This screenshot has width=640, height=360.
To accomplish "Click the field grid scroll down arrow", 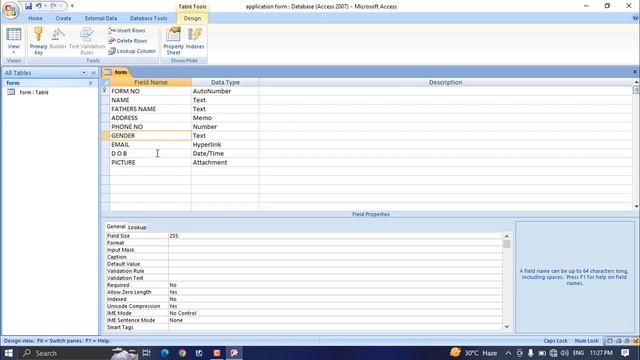I will (x=636, y=207).
